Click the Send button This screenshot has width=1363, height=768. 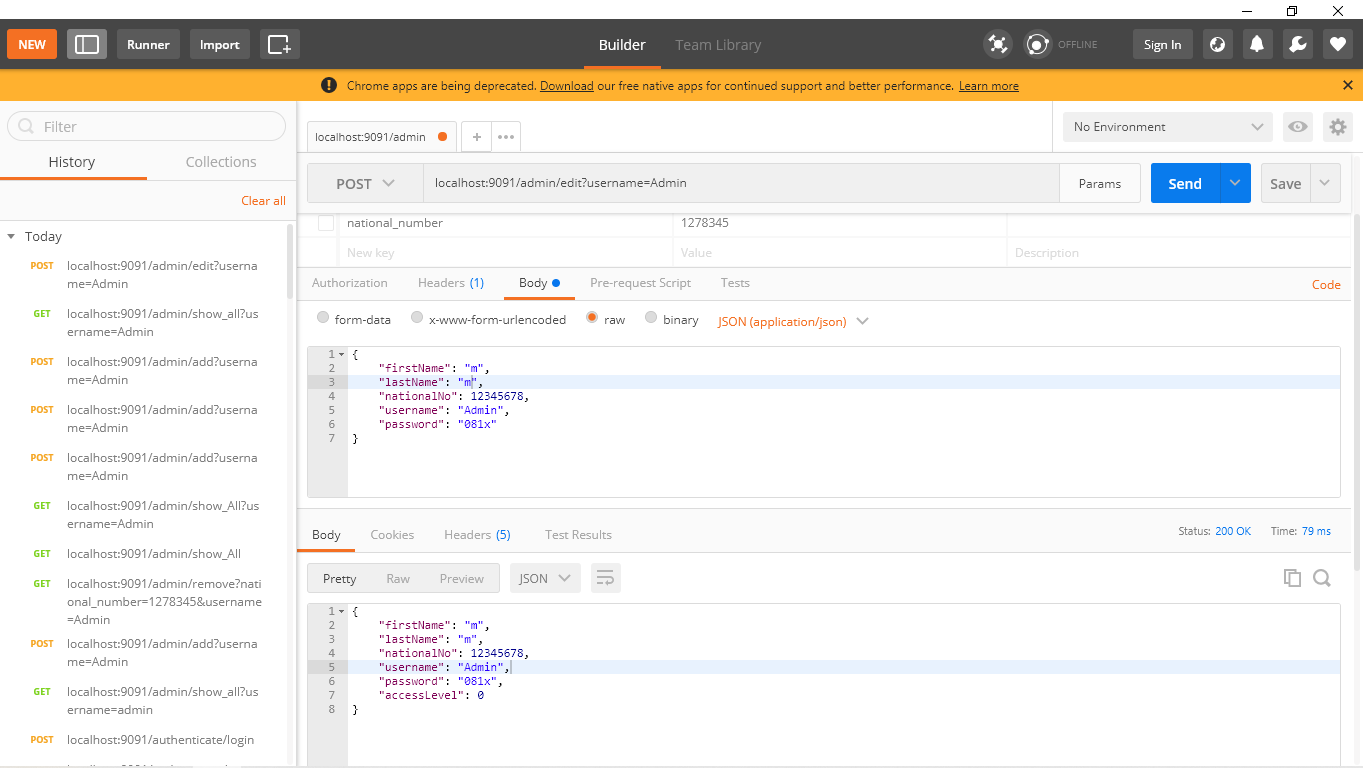1185,183
